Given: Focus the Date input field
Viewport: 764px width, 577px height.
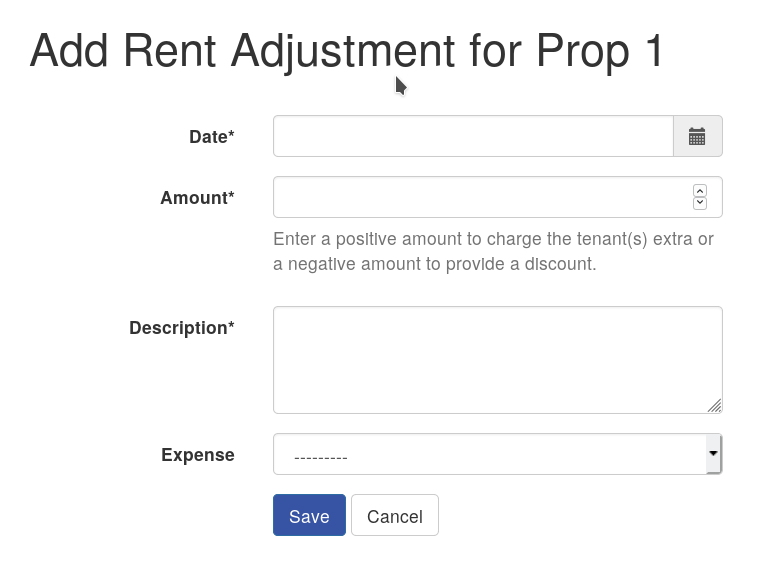Looking at the screenshot, I should coord(473,136).
